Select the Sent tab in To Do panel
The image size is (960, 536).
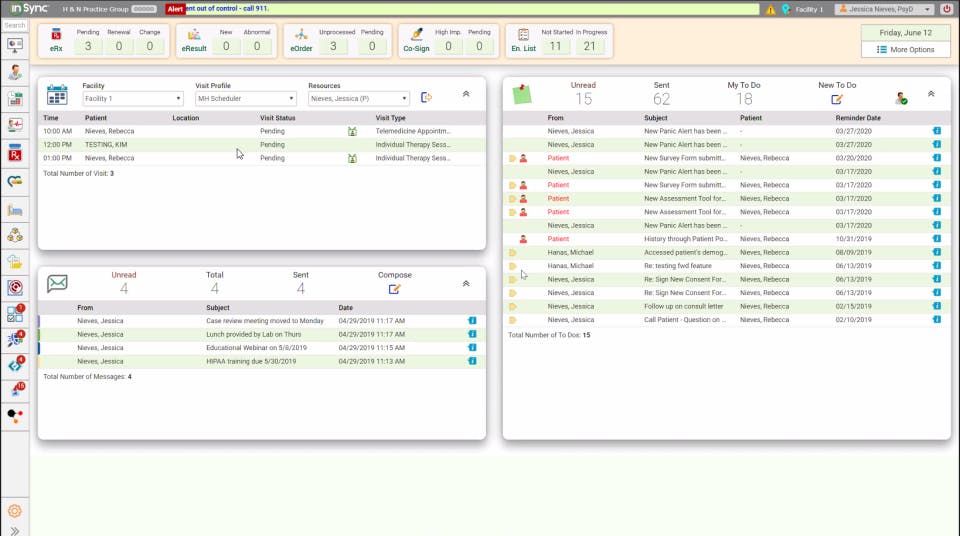[661, 93]
